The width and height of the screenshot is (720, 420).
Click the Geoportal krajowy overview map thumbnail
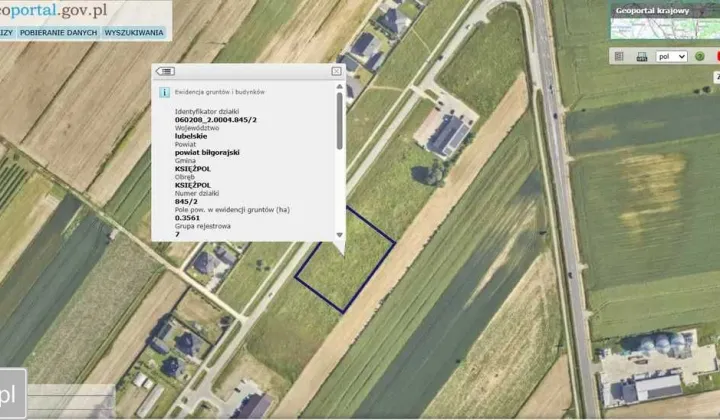664,21
